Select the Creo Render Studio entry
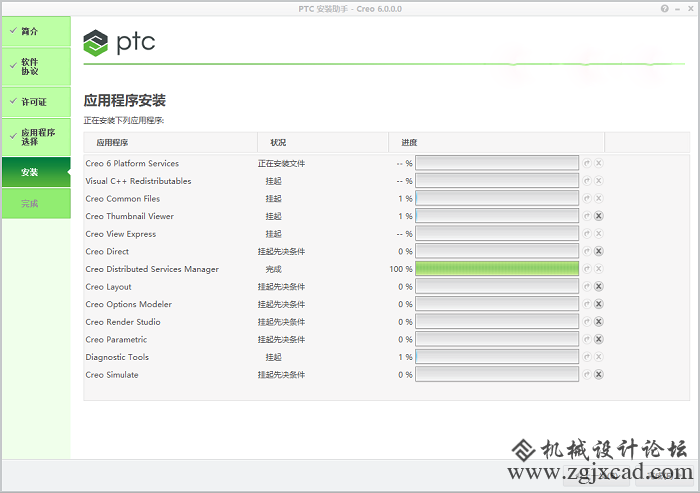 123,322
